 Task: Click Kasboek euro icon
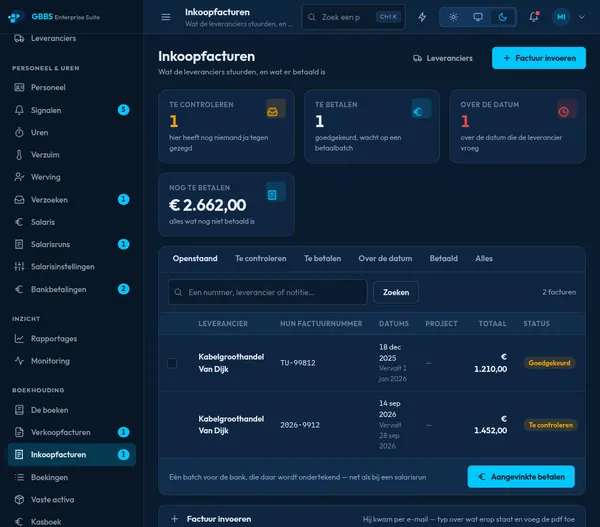(19, 522)
